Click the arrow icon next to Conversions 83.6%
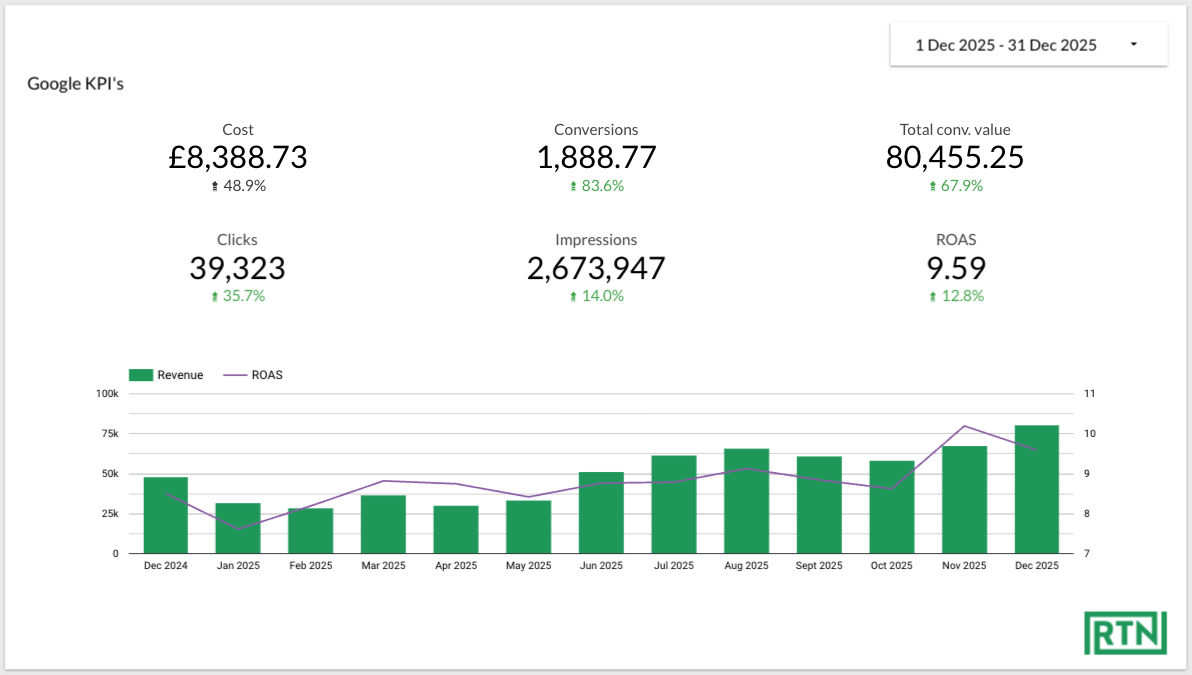Image resolution: width=1192 pixels, height=675 pixels. 573,185
